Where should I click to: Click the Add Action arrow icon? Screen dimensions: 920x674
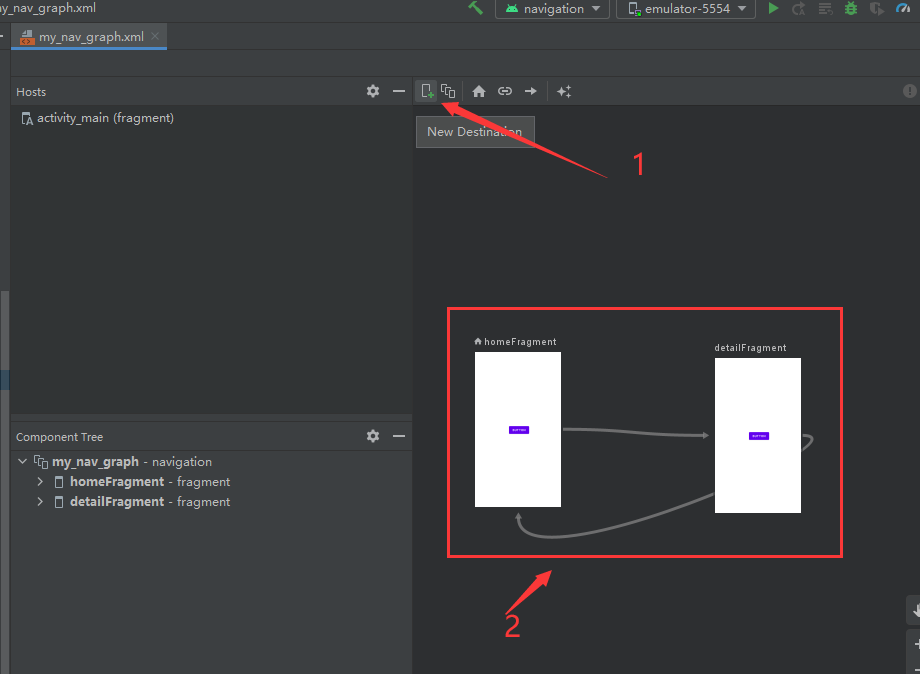click(530, 92)
